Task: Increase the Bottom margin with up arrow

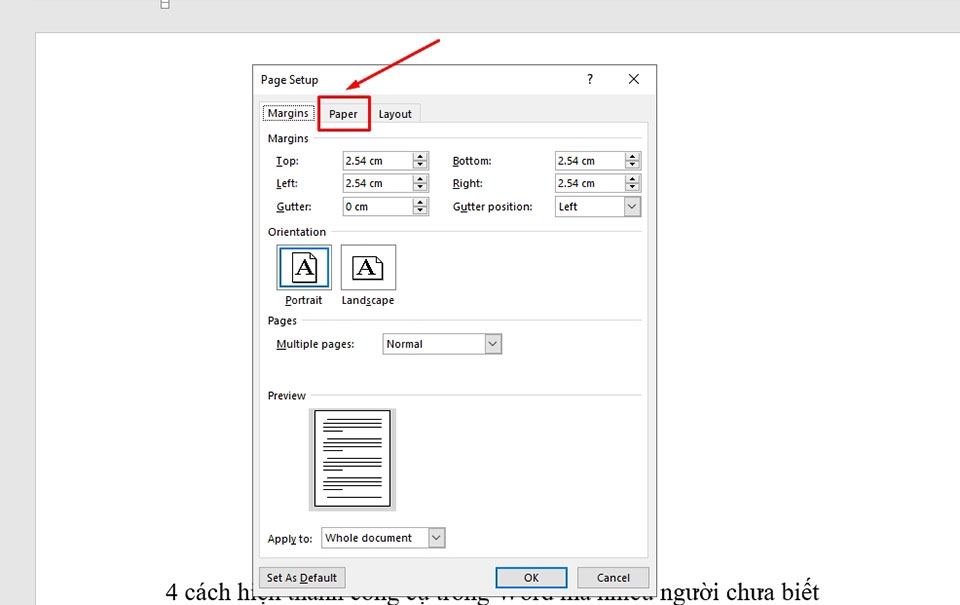Action: tap(632, 156)
